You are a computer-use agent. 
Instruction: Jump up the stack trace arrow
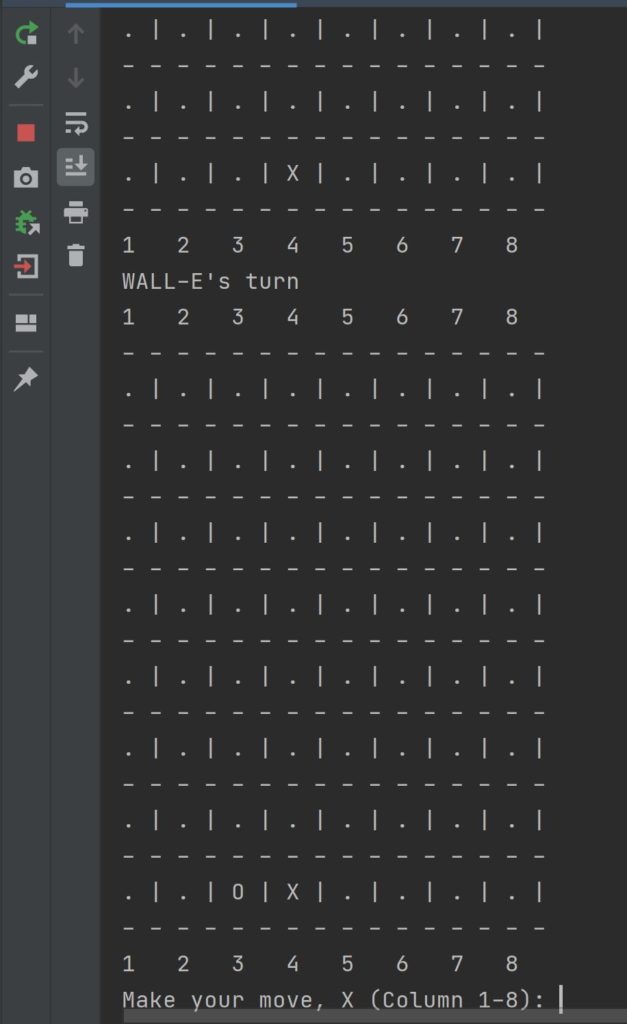76,35
